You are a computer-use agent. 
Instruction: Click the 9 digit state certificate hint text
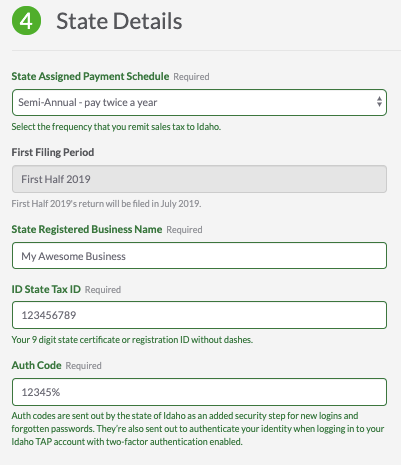(x=132, y=340)
